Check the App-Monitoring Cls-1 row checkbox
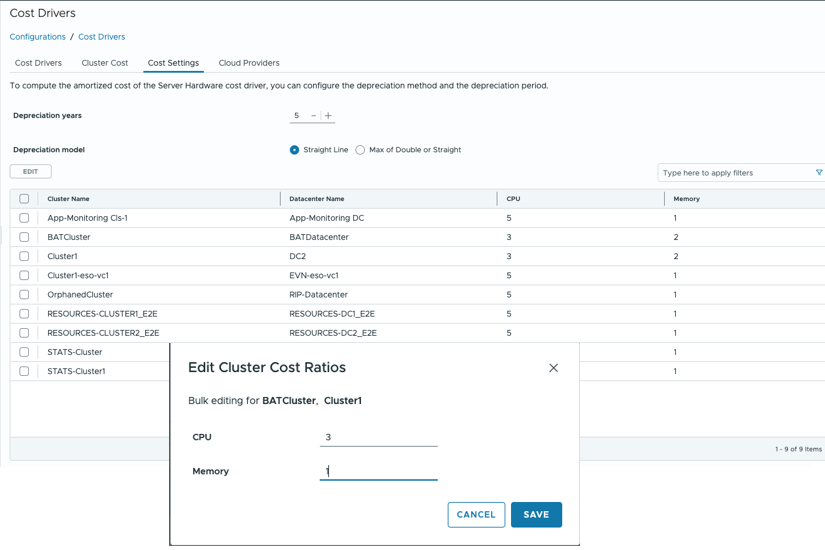 [x=24, y=218]
